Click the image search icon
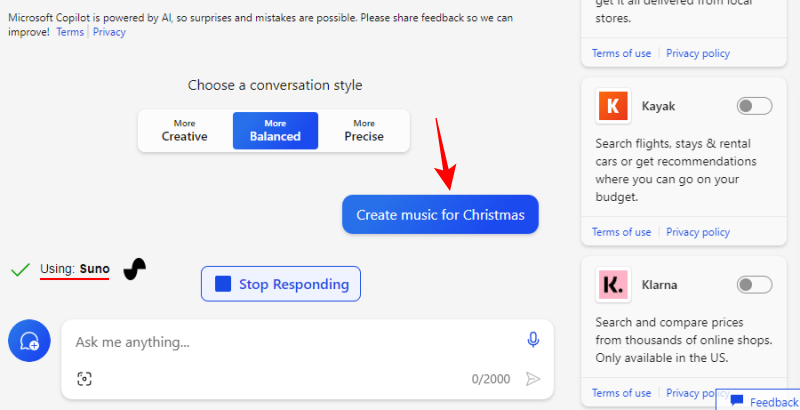This screenshot has width=800, height=410. pyautogui.click(x=84, y=378)
